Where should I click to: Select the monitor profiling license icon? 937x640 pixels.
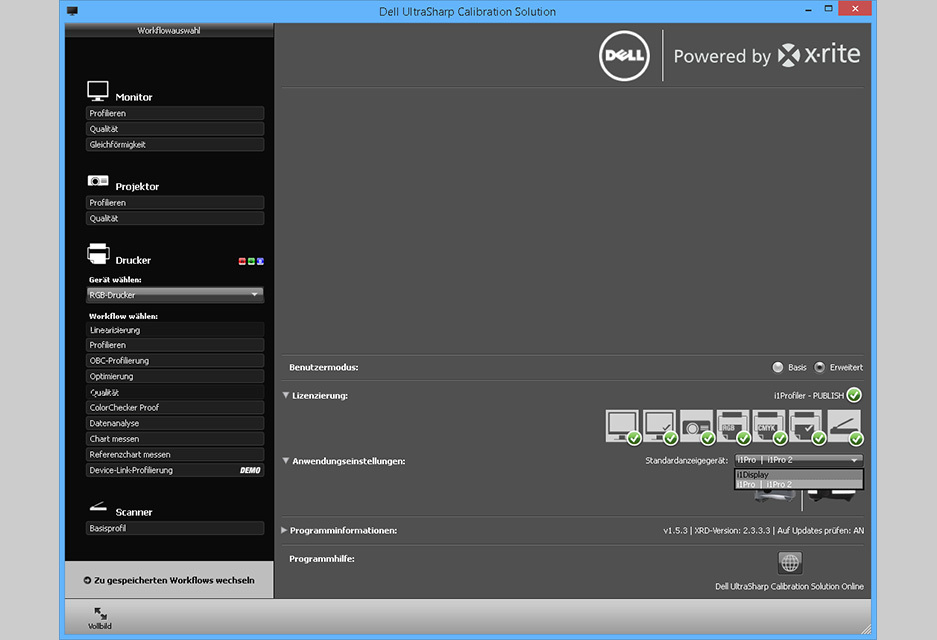click(623, 426)
